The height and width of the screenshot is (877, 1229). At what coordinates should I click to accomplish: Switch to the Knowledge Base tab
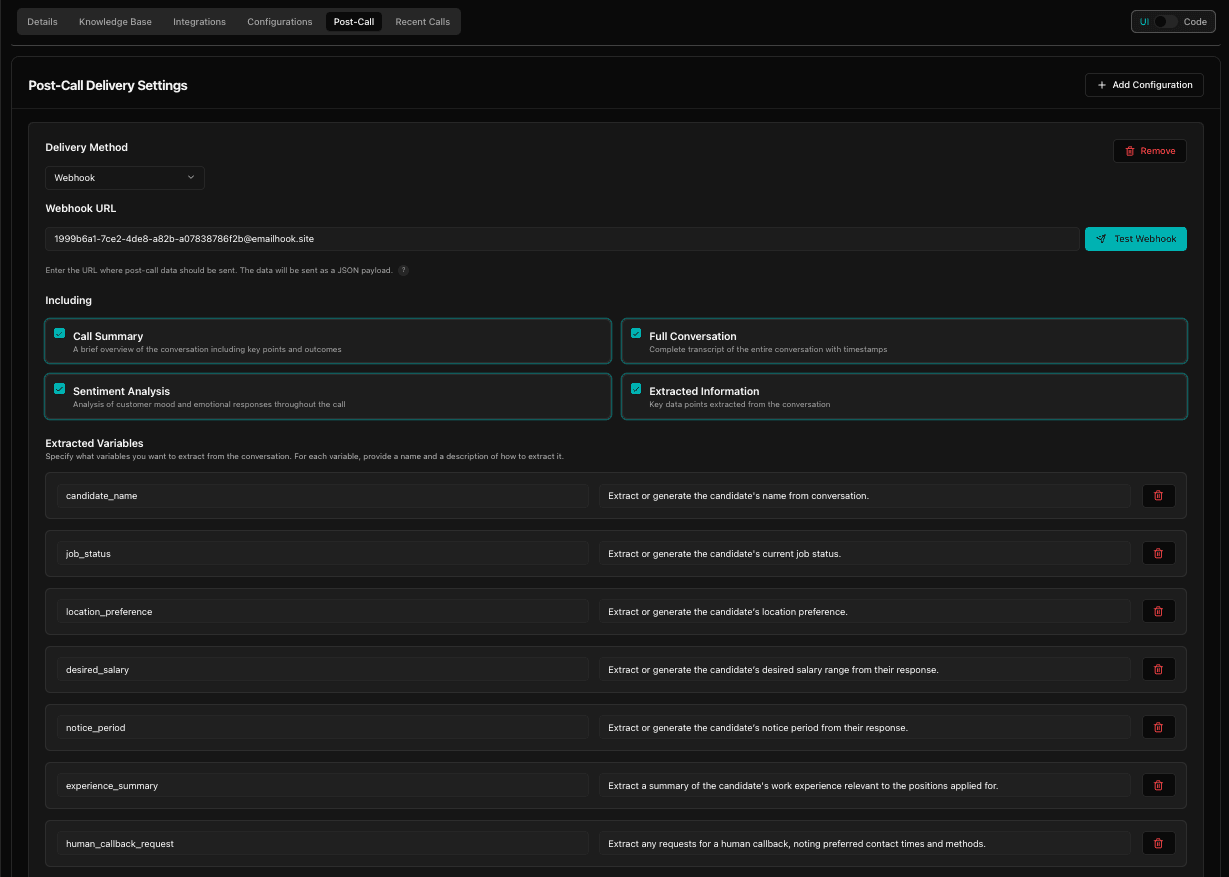115,22
